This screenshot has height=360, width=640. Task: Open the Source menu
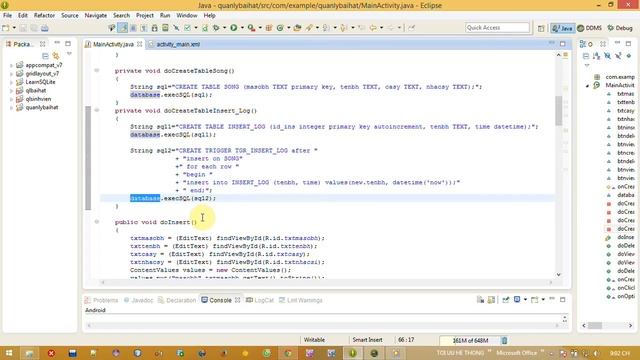click(x=70, y=15)
